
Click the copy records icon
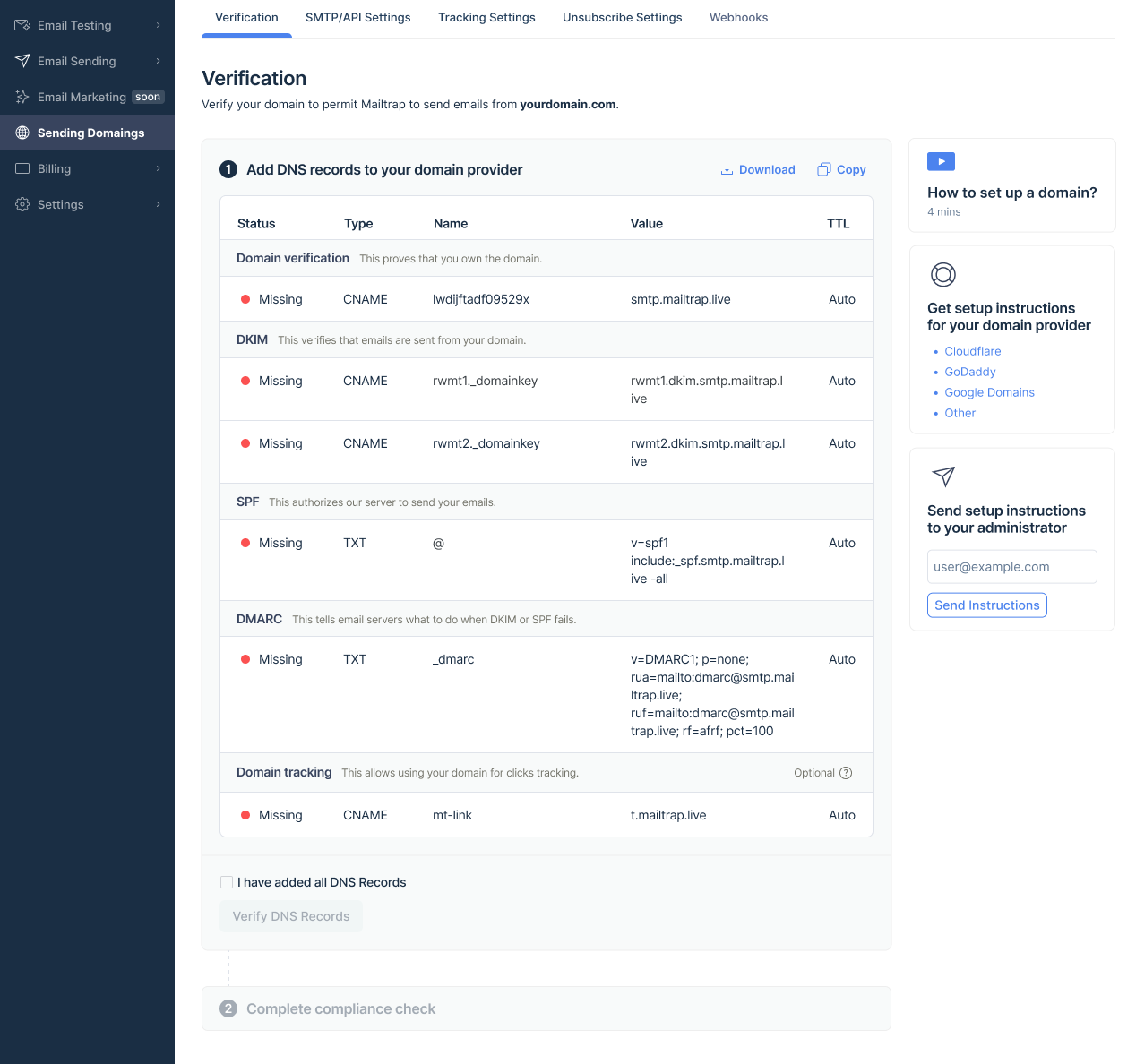[824, 169]
